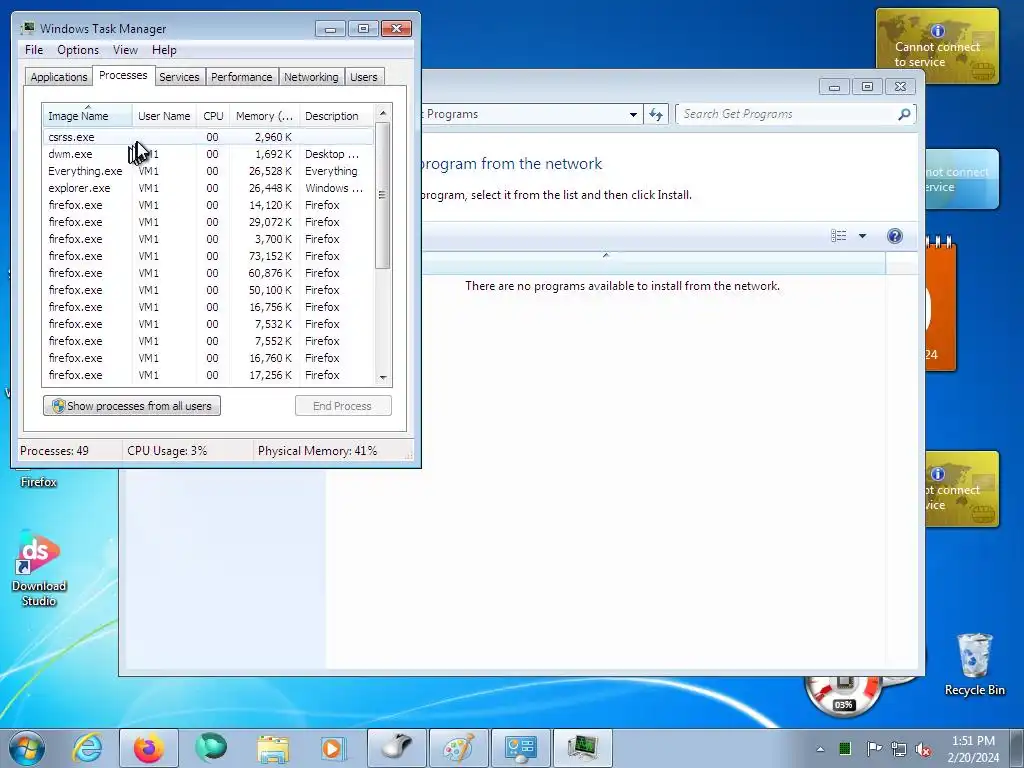Sort by User Name column header
The width and height of the screenshot is (1024, 768).
tap(164, 116)
